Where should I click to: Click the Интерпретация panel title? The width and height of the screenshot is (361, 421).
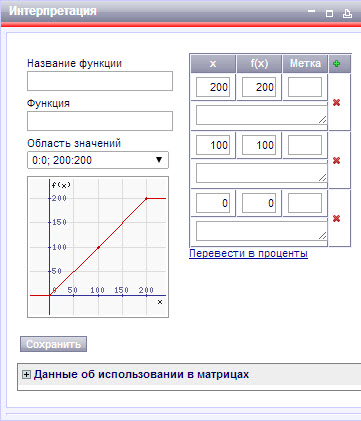tap(53, 11)
